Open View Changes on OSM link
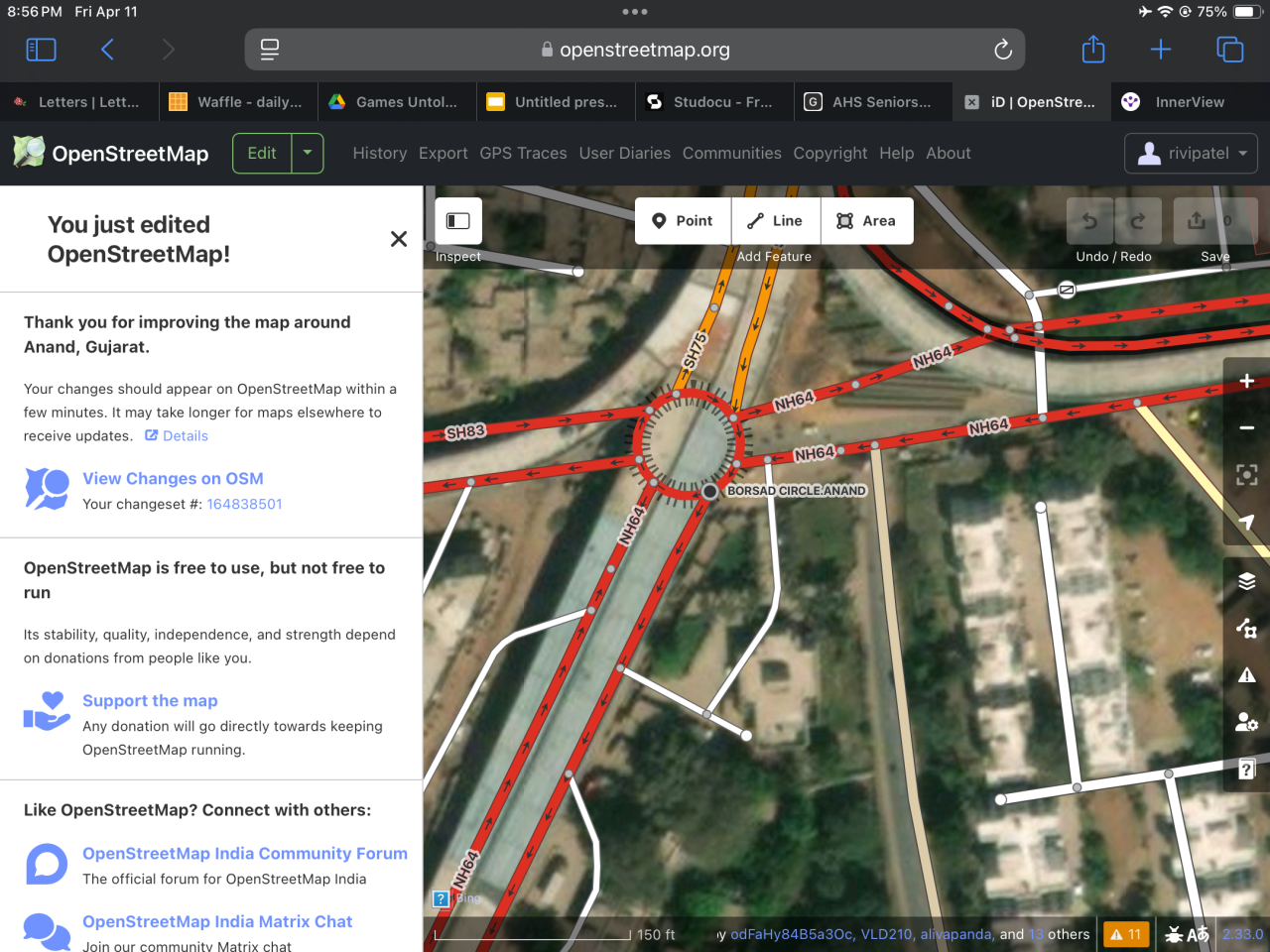Image resolution: width=1270 pixels, height=952 pixels. (173, 479)
